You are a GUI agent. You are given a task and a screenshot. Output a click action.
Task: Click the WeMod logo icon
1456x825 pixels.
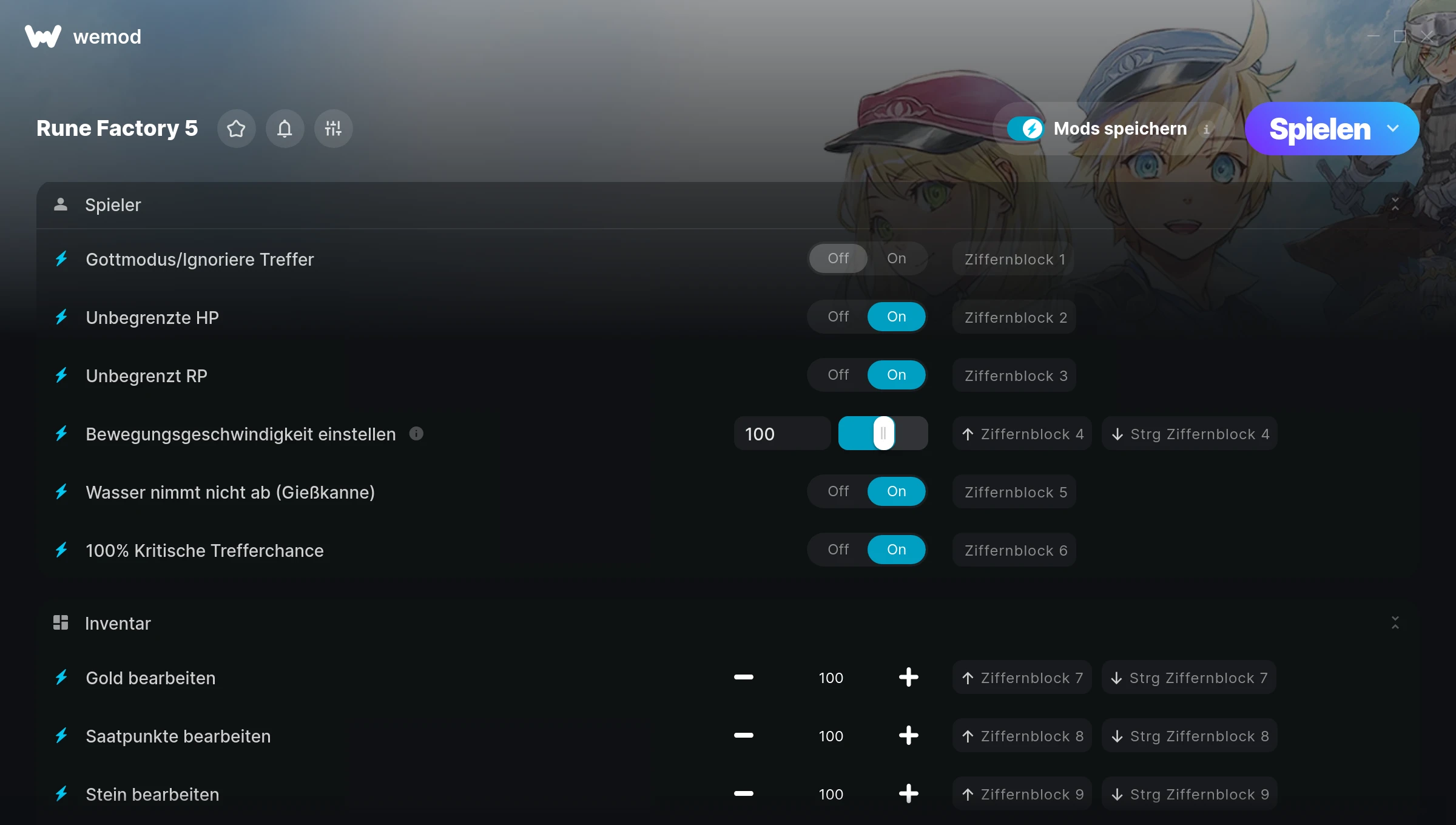pos(43,36)
